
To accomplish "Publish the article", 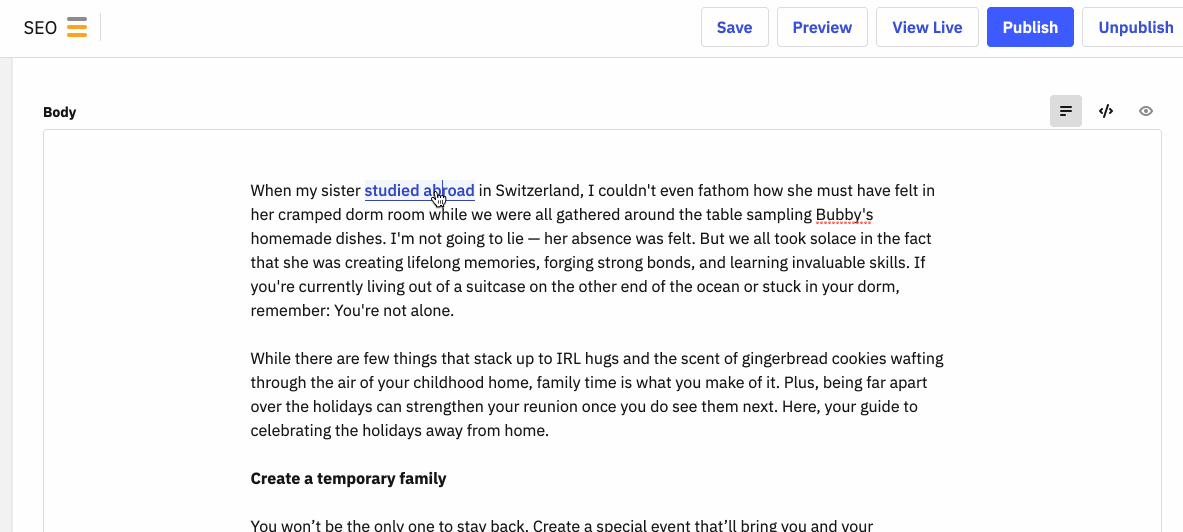I will [x=1030, y=27].
